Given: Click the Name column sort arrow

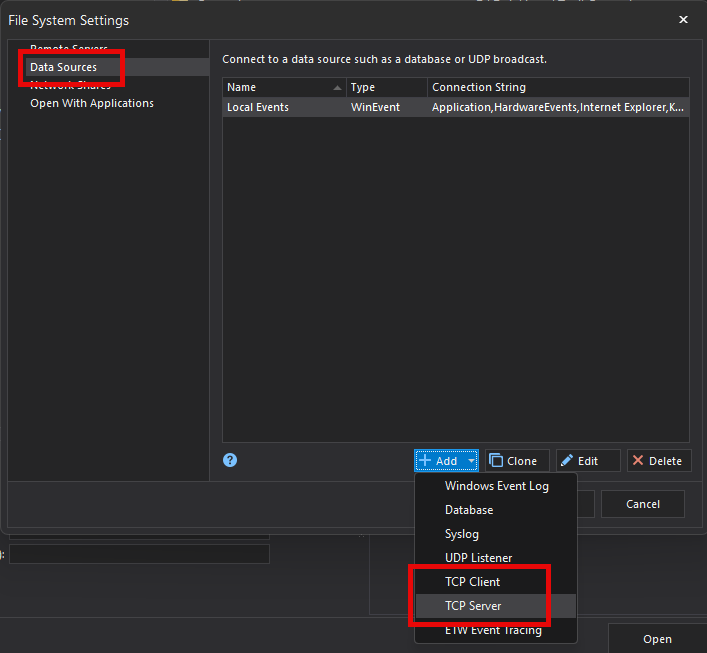Looking at the screenshot, I should [x=337, y=87].
